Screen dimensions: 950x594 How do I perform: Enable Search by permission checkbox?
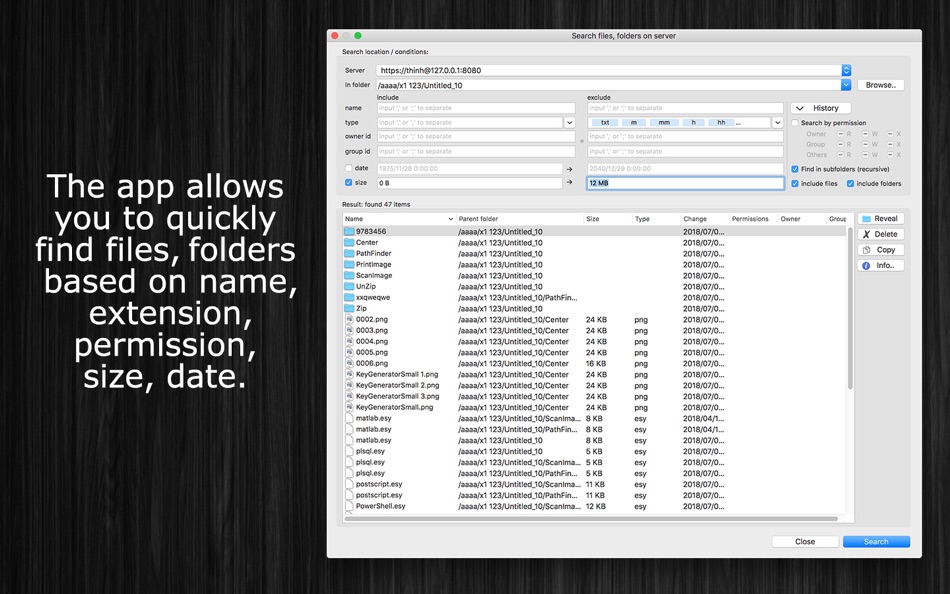[795, 123]
